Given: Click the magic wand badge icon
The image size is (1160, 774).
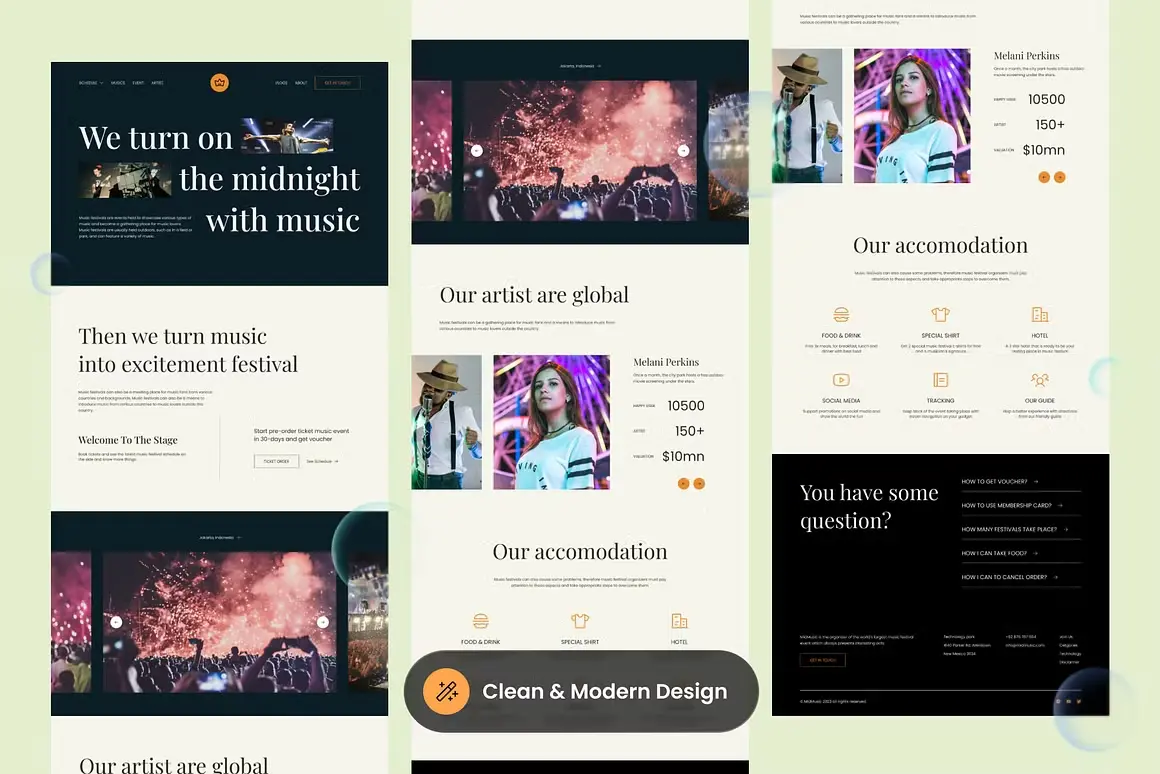Looking at the screenshot, I should pos(446,691).
